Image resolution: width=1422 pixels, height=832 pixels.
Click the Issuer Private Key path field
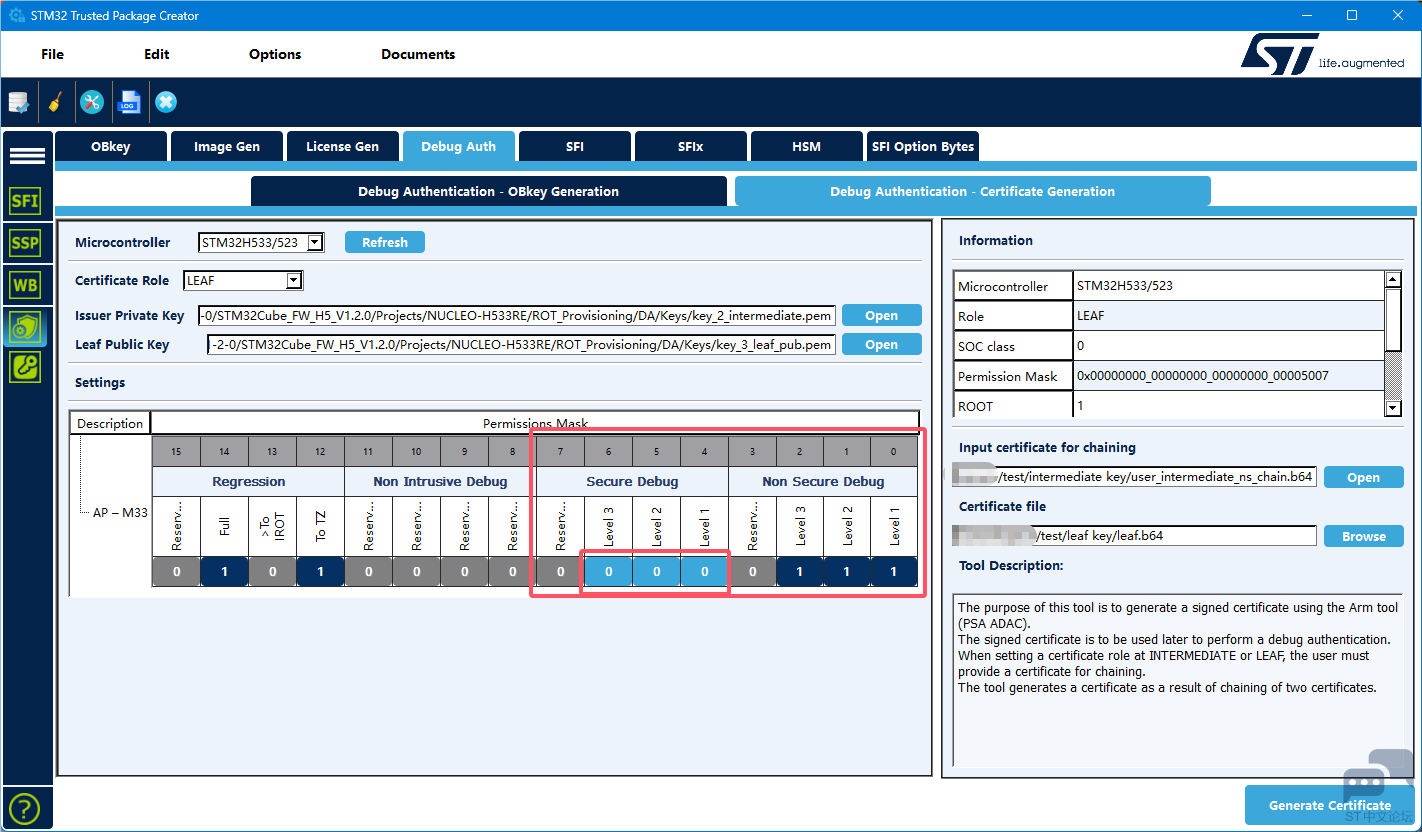pyautogui.click(x=517, y=315)
